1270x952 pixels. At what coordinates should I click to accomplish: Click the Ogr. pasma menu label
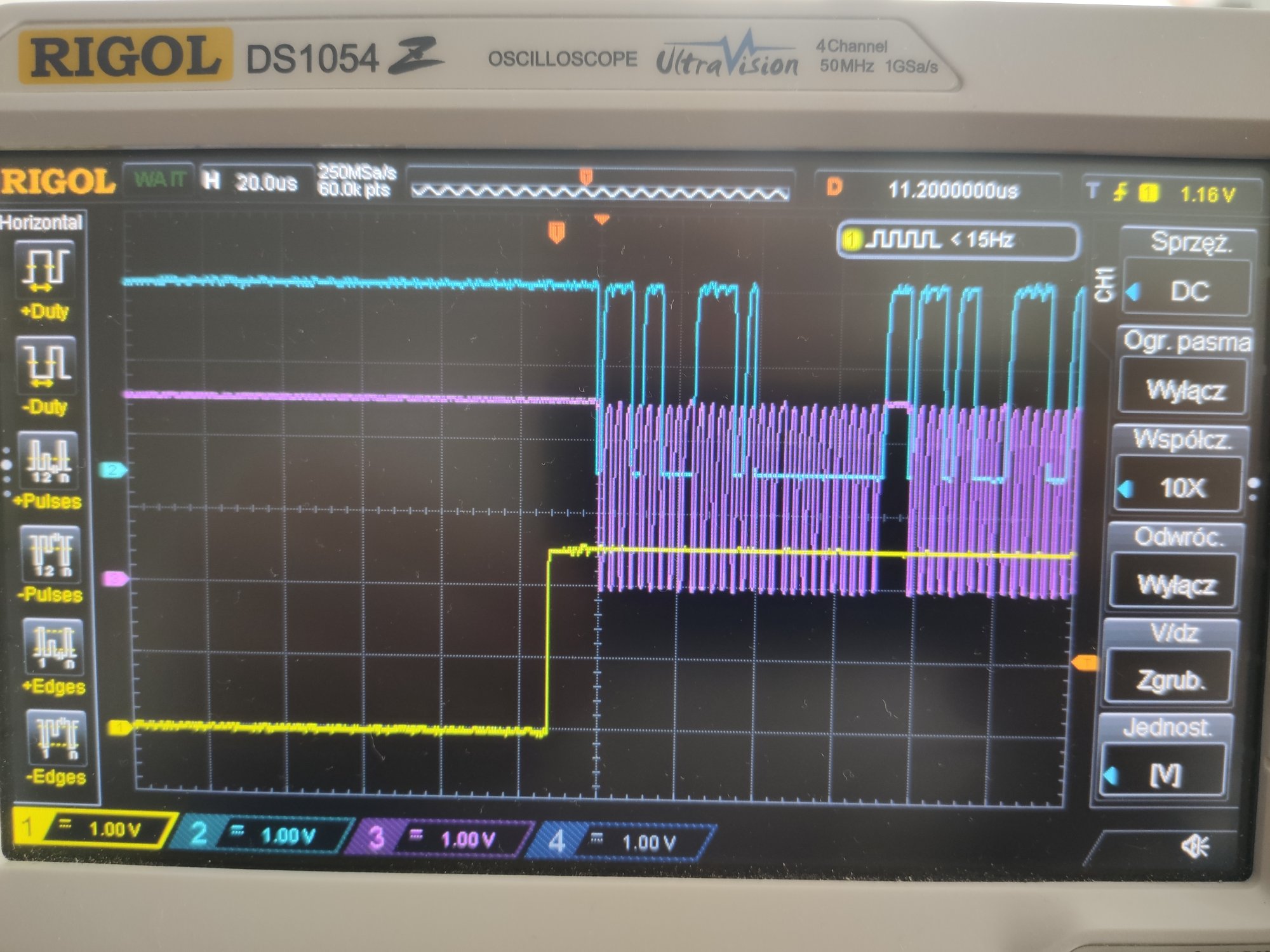(1186, 342)
